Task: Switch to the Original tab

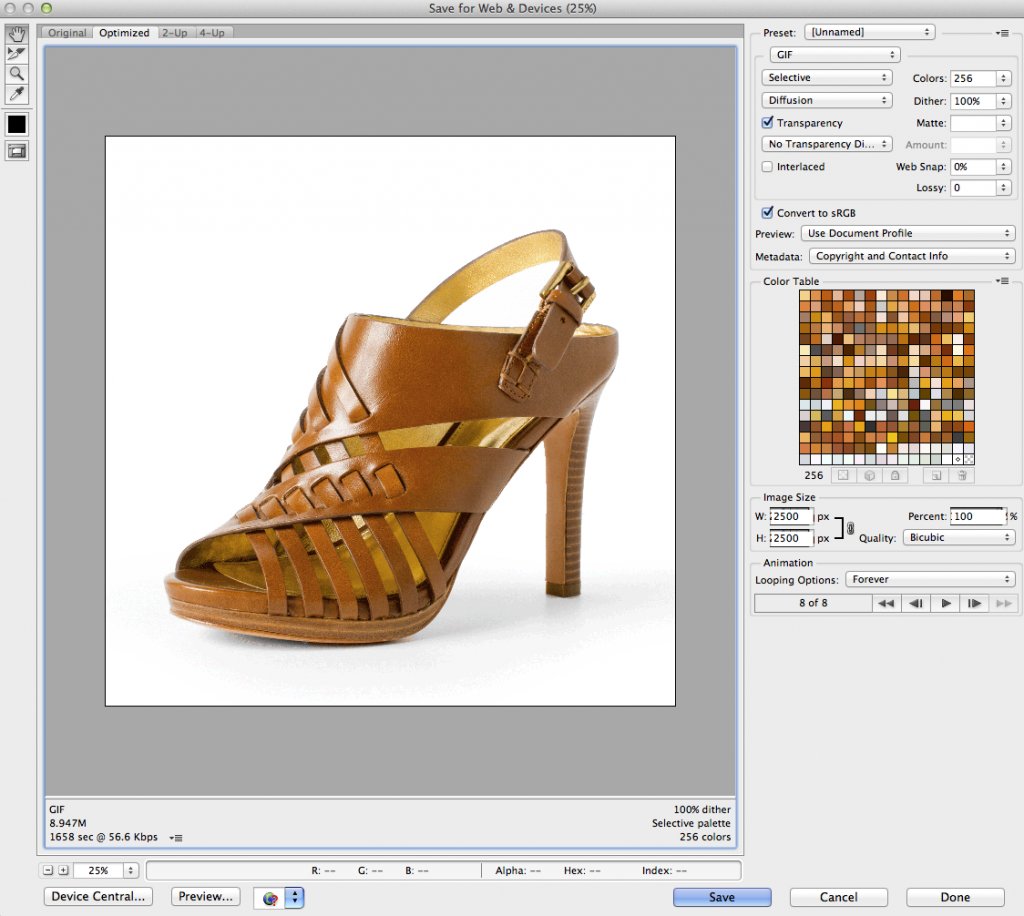Action: (69, 33)
